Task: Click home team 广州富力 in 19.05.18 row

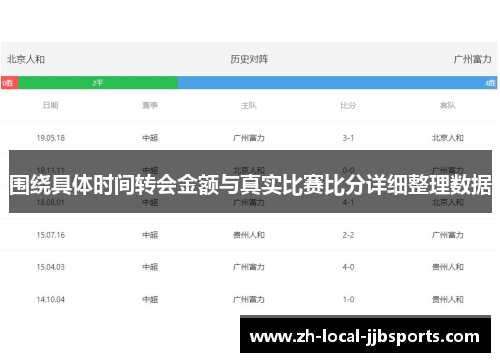Action: coord(249,138)
